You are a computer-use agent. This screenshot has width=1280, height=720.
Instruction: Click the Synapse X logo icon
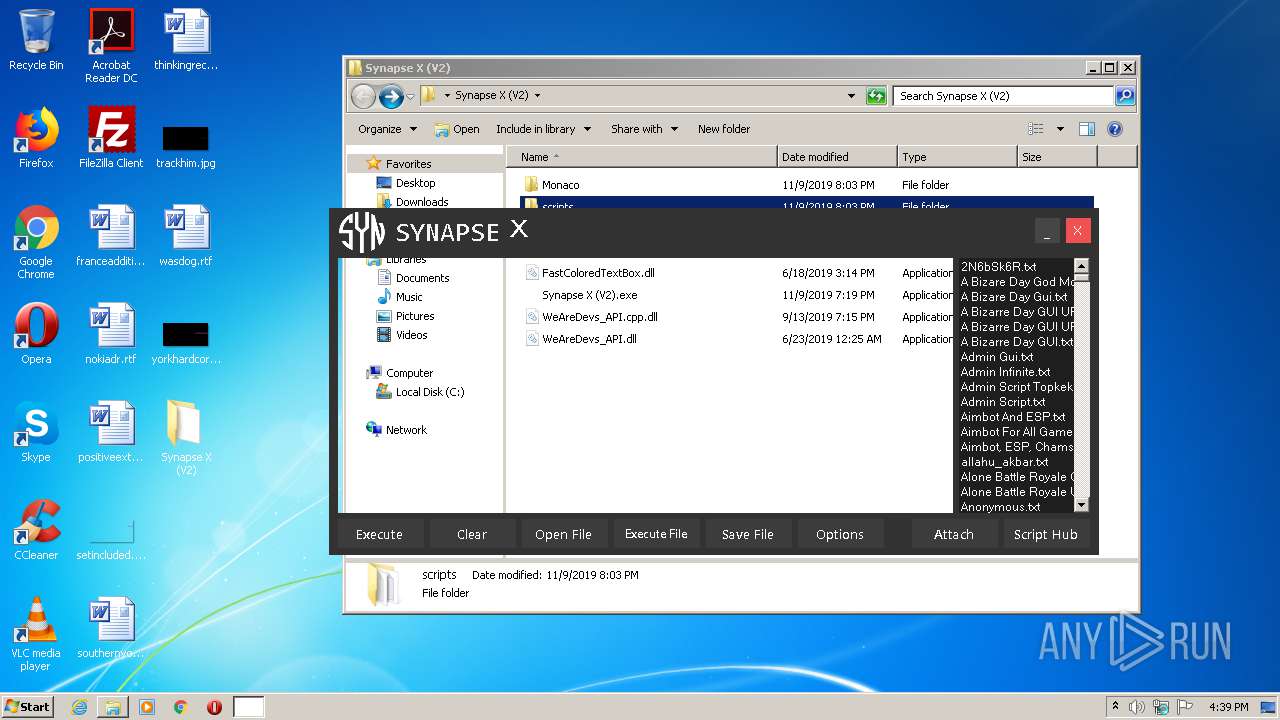(361, 232)
